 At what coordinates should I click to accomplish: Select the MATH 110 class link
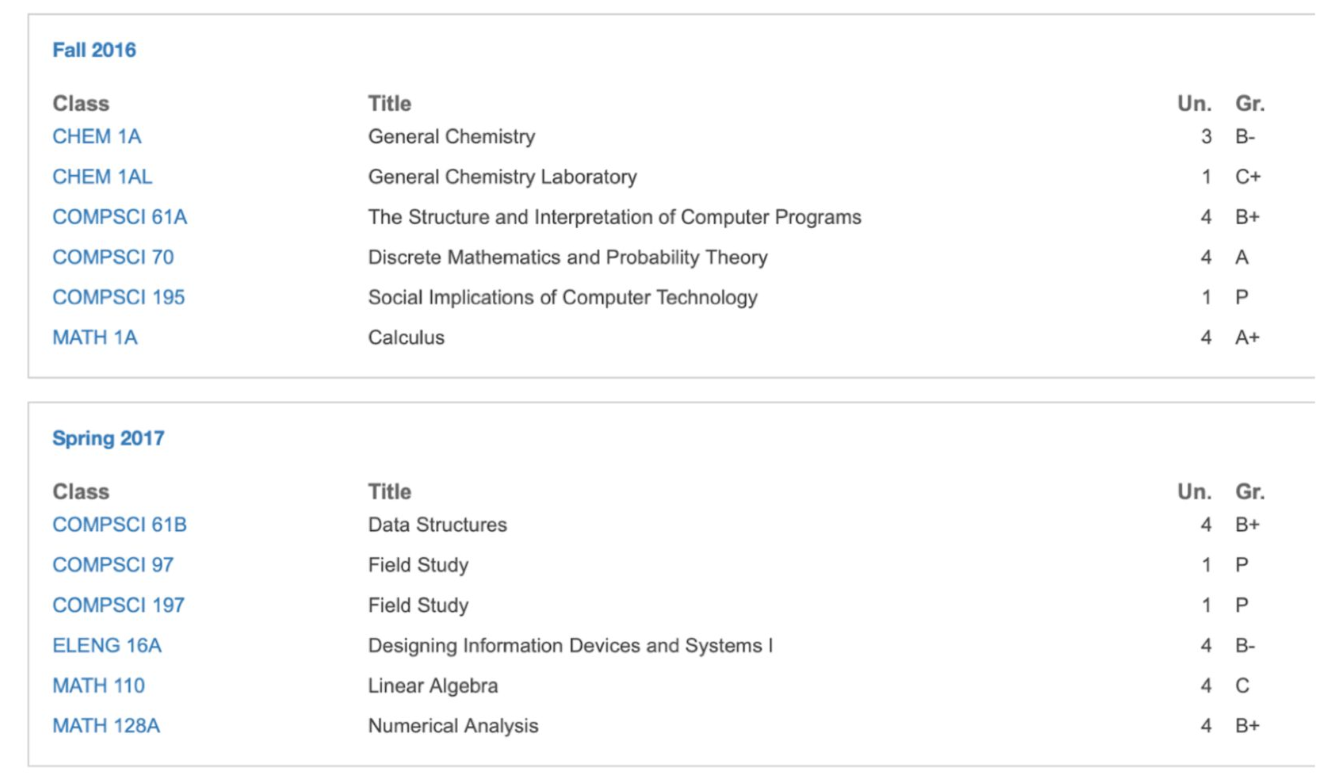tap(98, 686)
